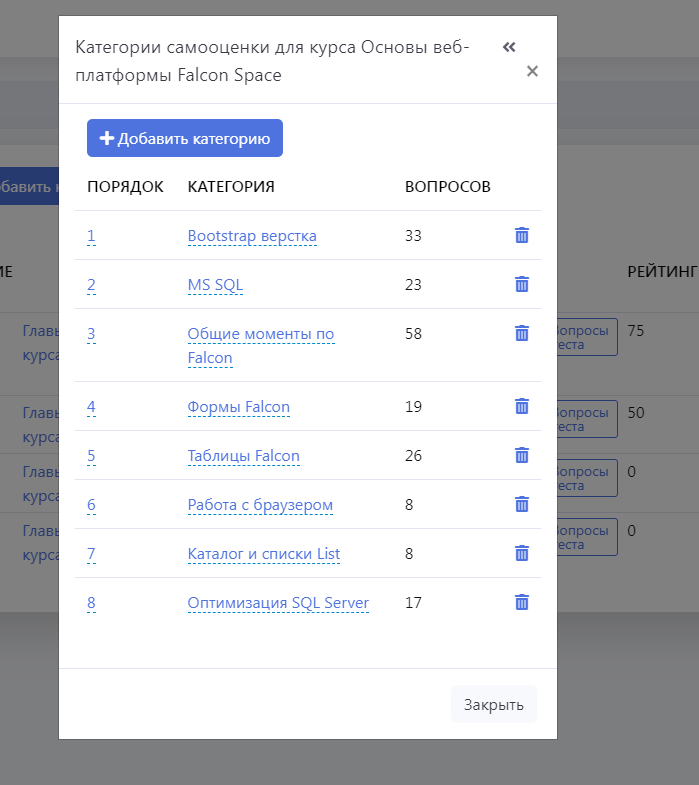Open the Таблицы Falcon category link
This screenshot has height=785, width=699.
pos(243,456)
